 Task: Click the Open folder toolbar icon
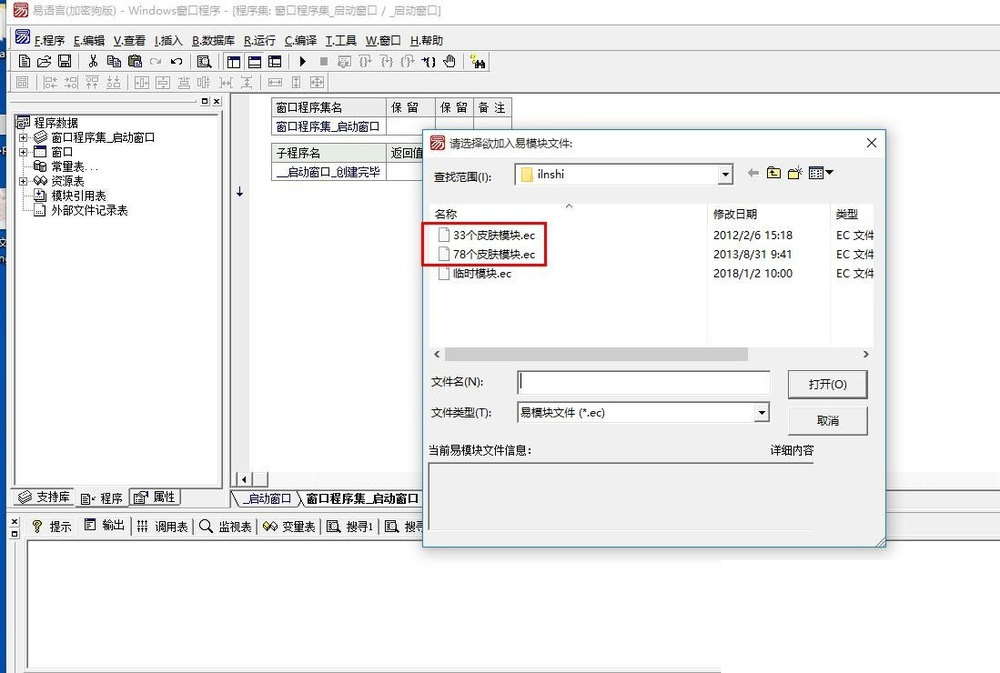point(44,61)
